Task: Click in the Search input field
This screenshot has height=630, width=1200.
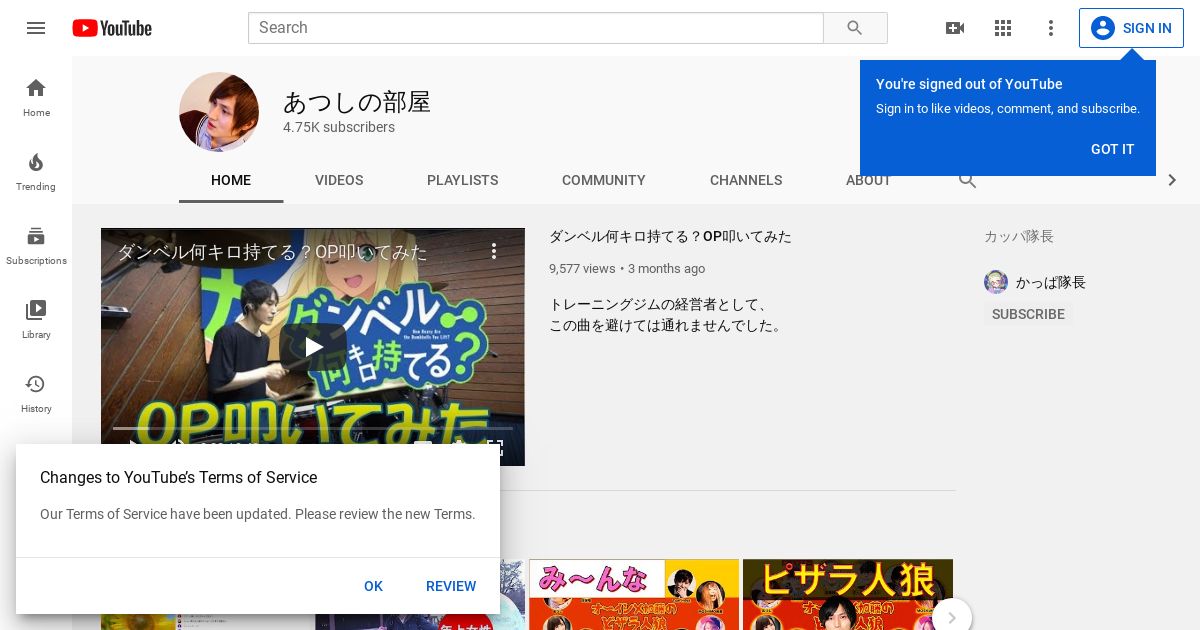Action: (536, 28)
